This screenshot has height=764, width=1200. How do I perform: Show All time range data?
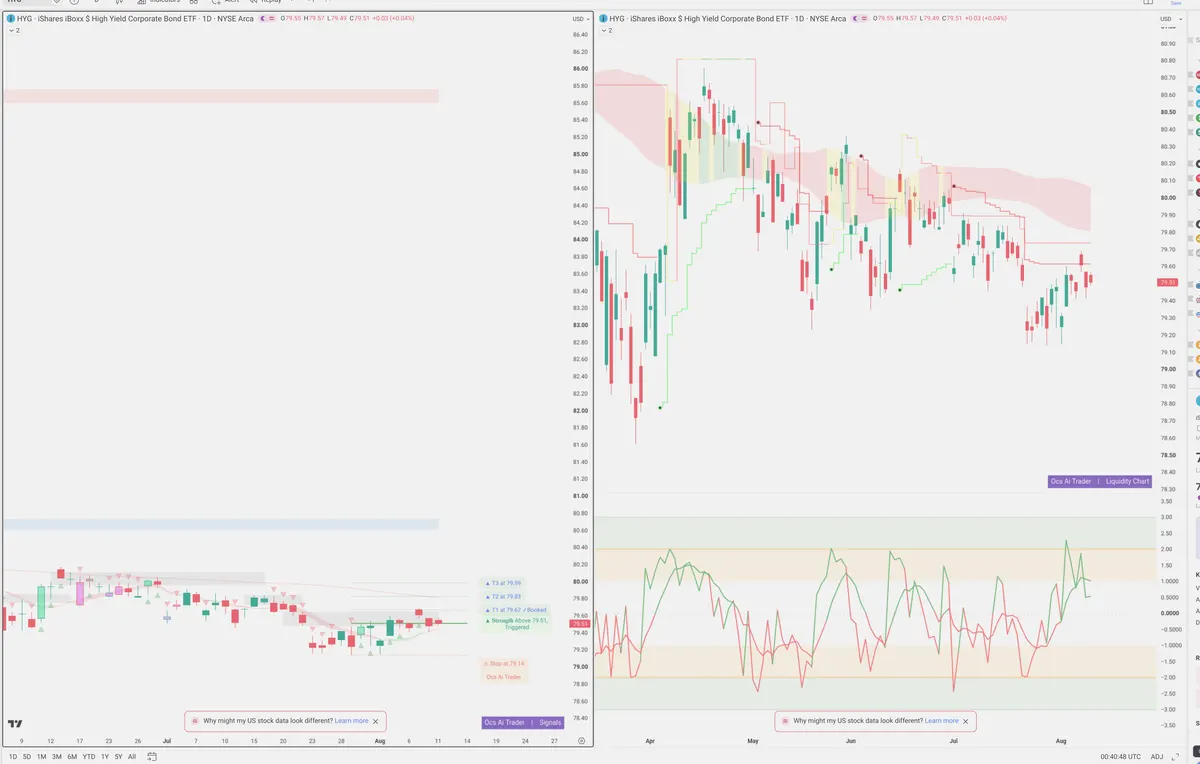(x=131, y=756)
